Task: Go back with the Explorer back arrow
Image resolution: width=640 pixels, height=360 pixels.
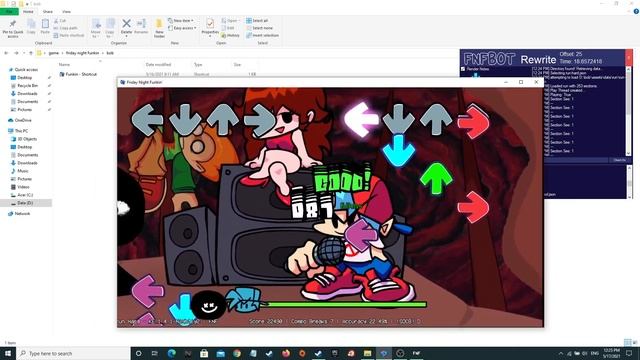Action: coord(6,53)
